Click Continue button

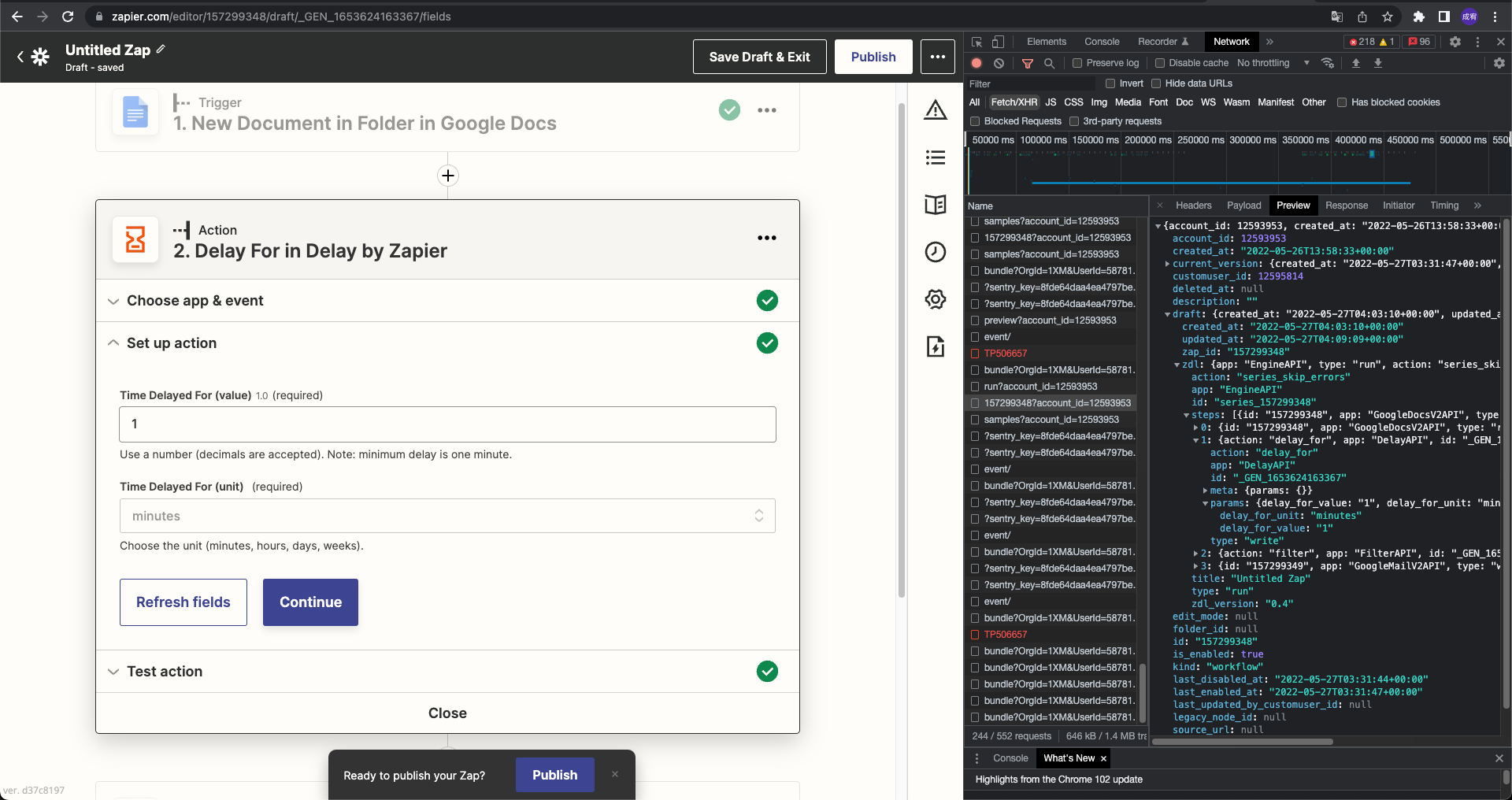pos(310,602)
